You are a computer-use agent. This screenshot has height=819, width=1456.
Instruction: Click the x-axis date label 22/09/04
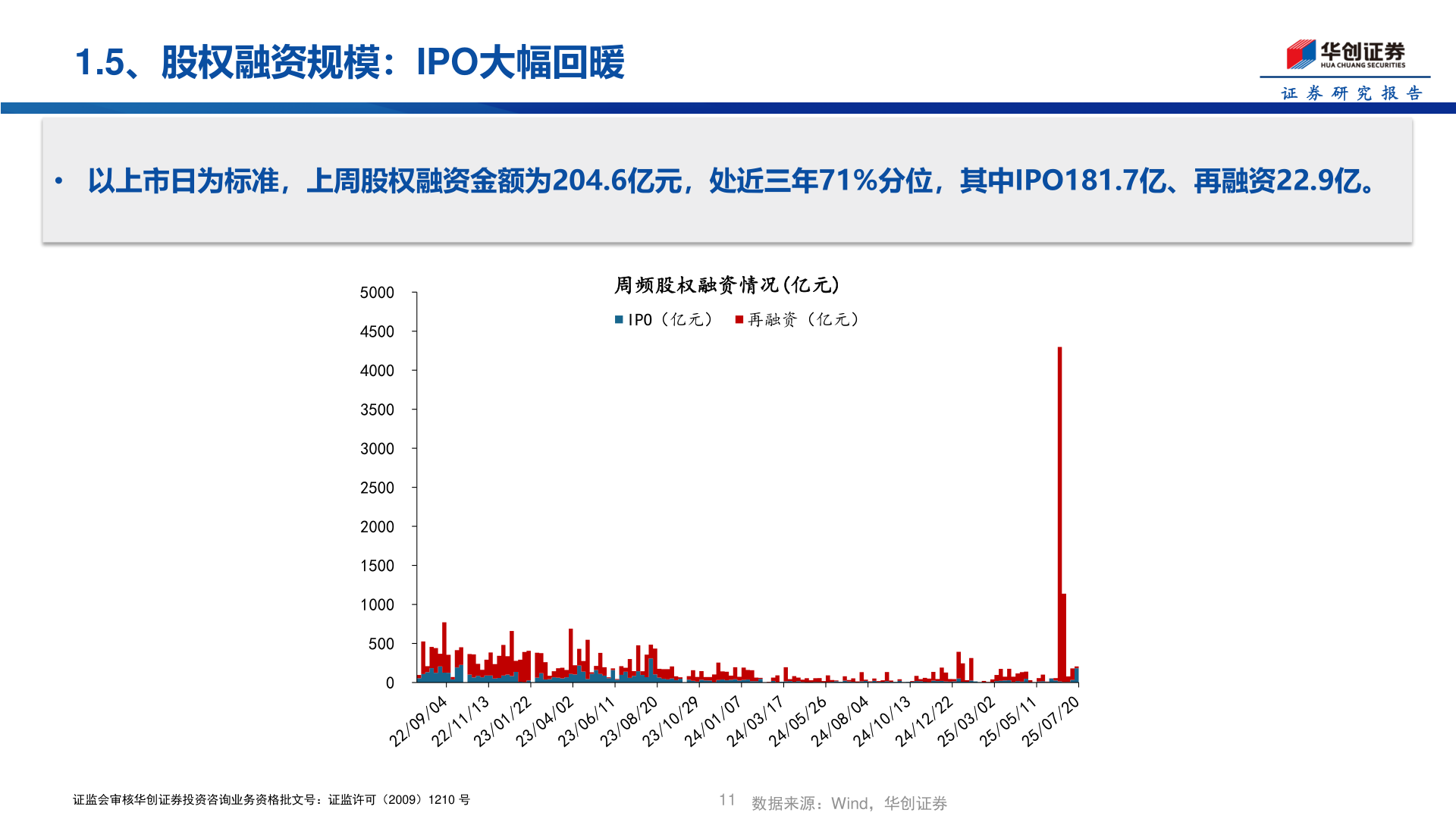(x=419, y=722)
